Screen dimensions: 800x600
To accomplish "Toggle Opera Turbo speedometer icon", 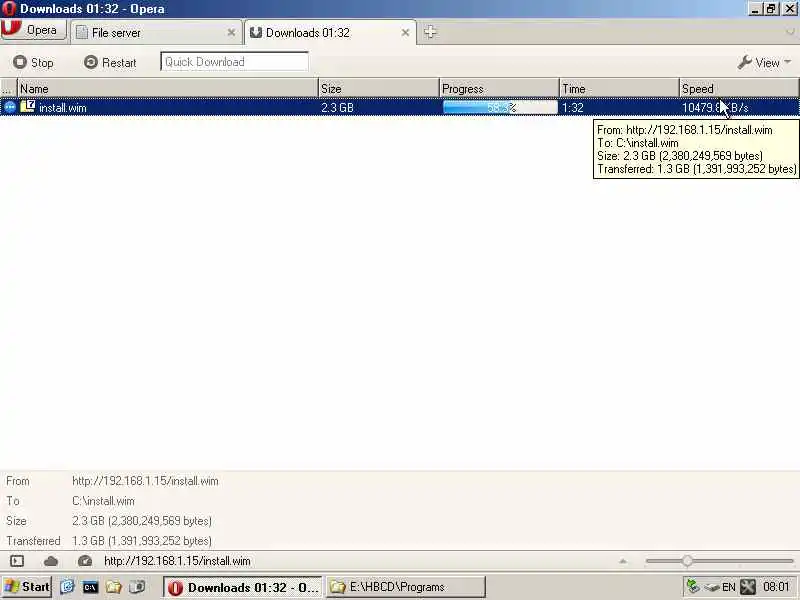I will (85, 561).
